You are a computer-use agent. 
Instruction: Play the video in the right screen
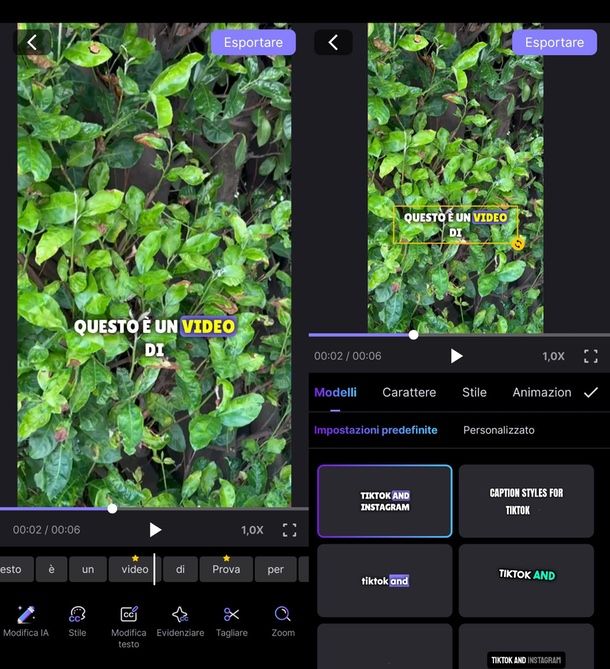click(456, 356)
